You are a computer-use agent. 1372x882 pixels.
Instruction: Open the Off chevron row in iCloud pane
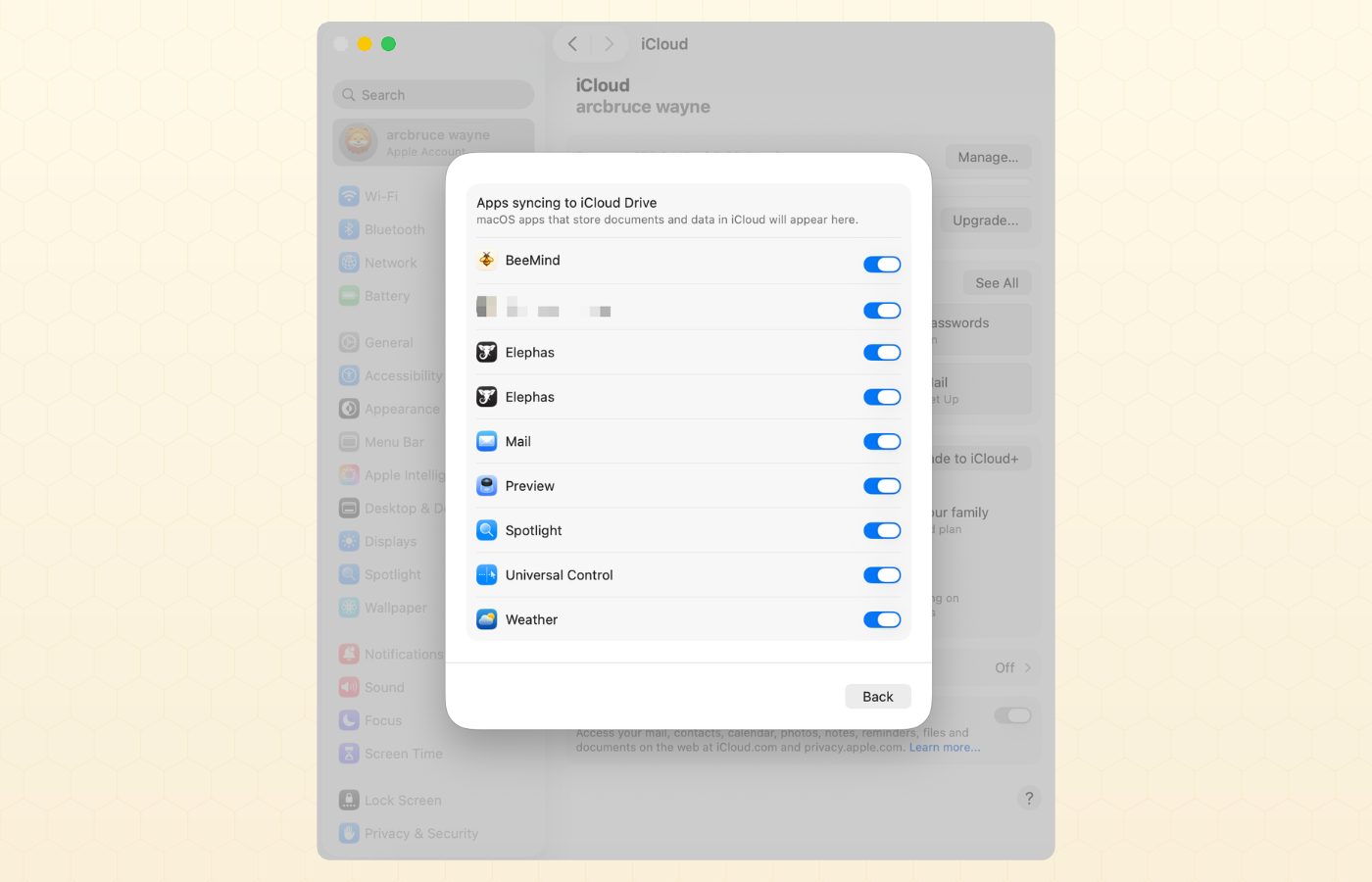point(1012,667)
